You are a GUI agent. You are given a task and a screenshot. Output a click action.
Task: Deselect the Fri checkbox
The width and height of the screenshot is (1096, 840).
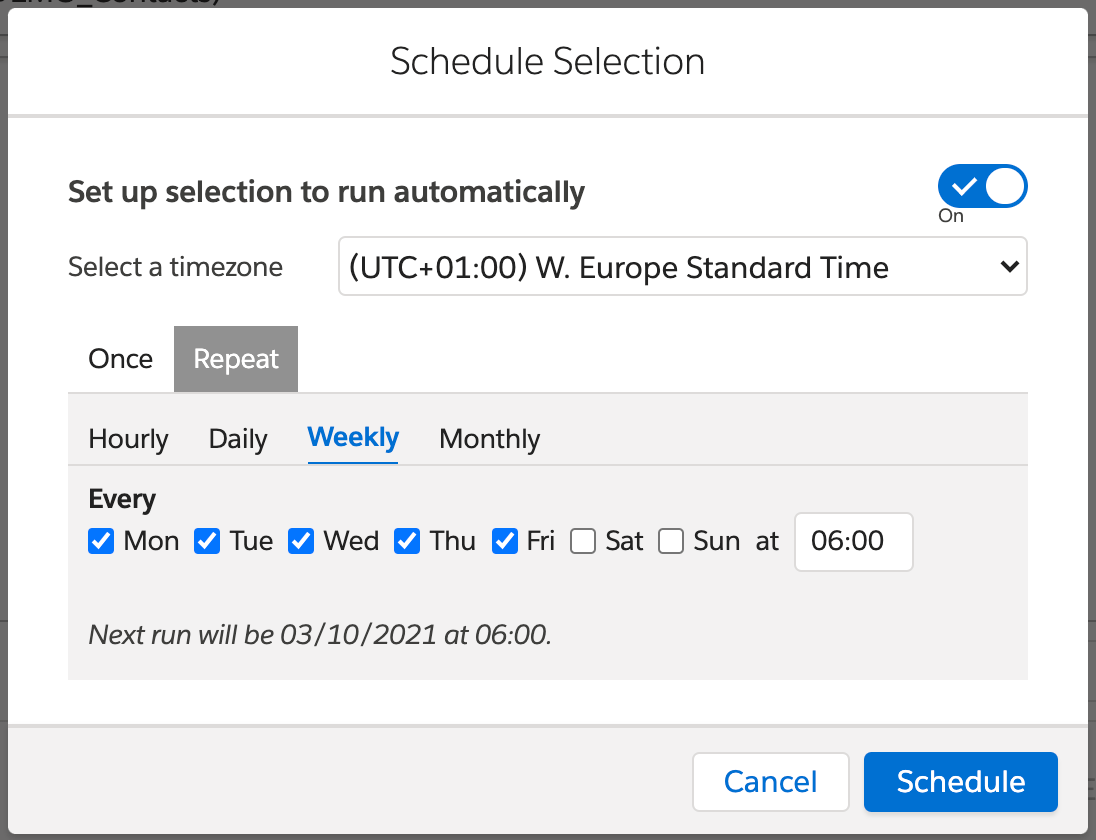[x=505, y=541]
